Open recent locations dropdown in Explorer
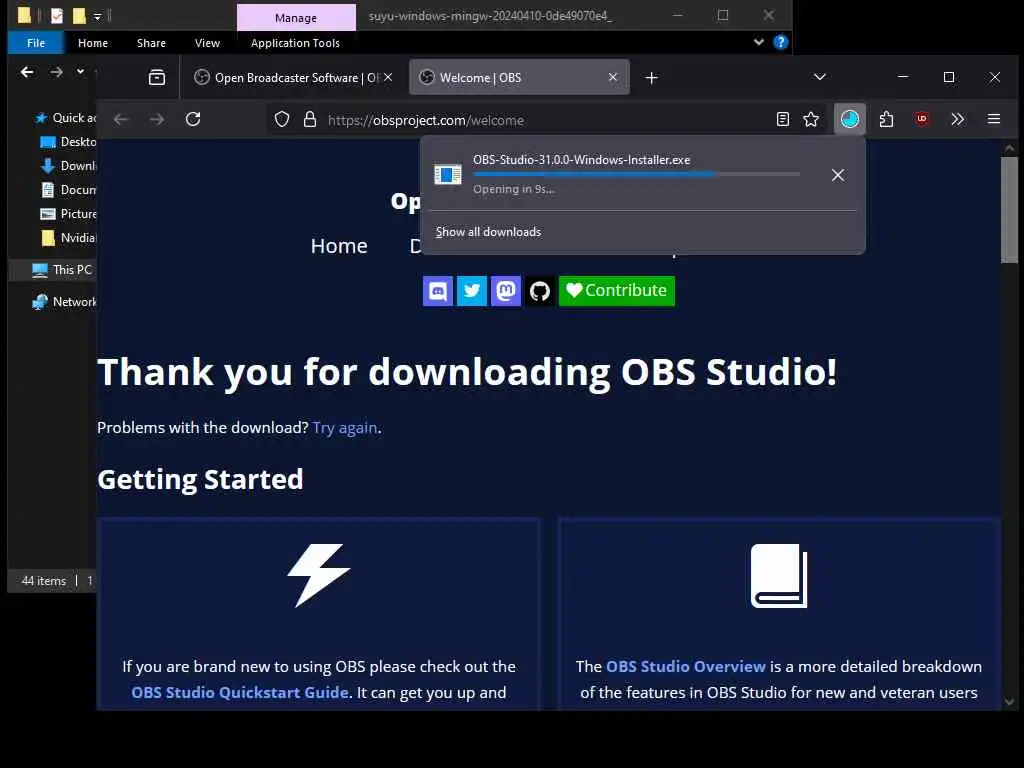Image resolution: width=1024 pixels, height=768 pixels. 80,71
